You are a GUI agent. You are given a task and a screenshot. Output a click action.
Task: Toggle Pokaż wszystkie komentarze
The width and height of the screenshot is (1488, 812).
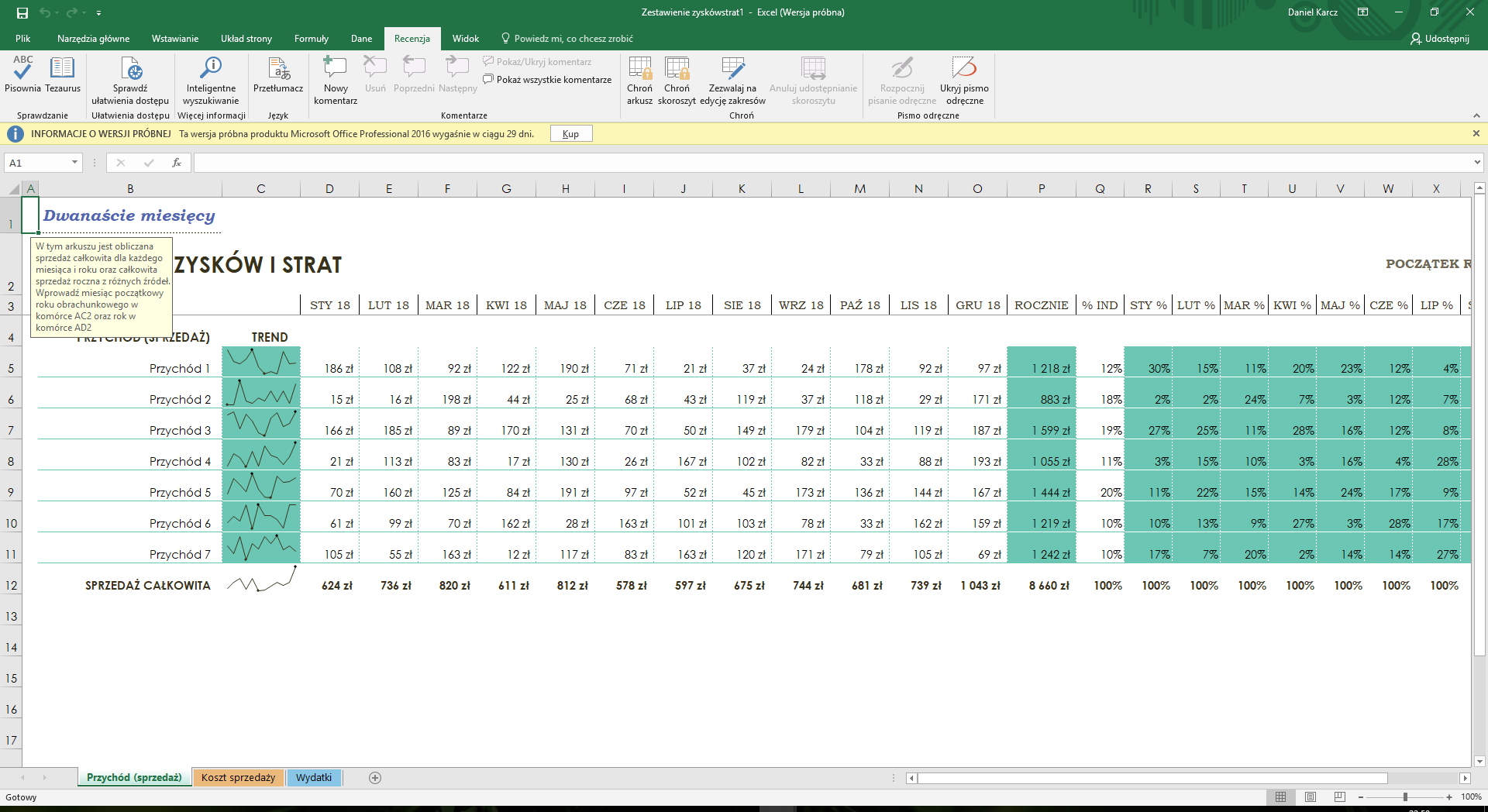click(547, 80)
